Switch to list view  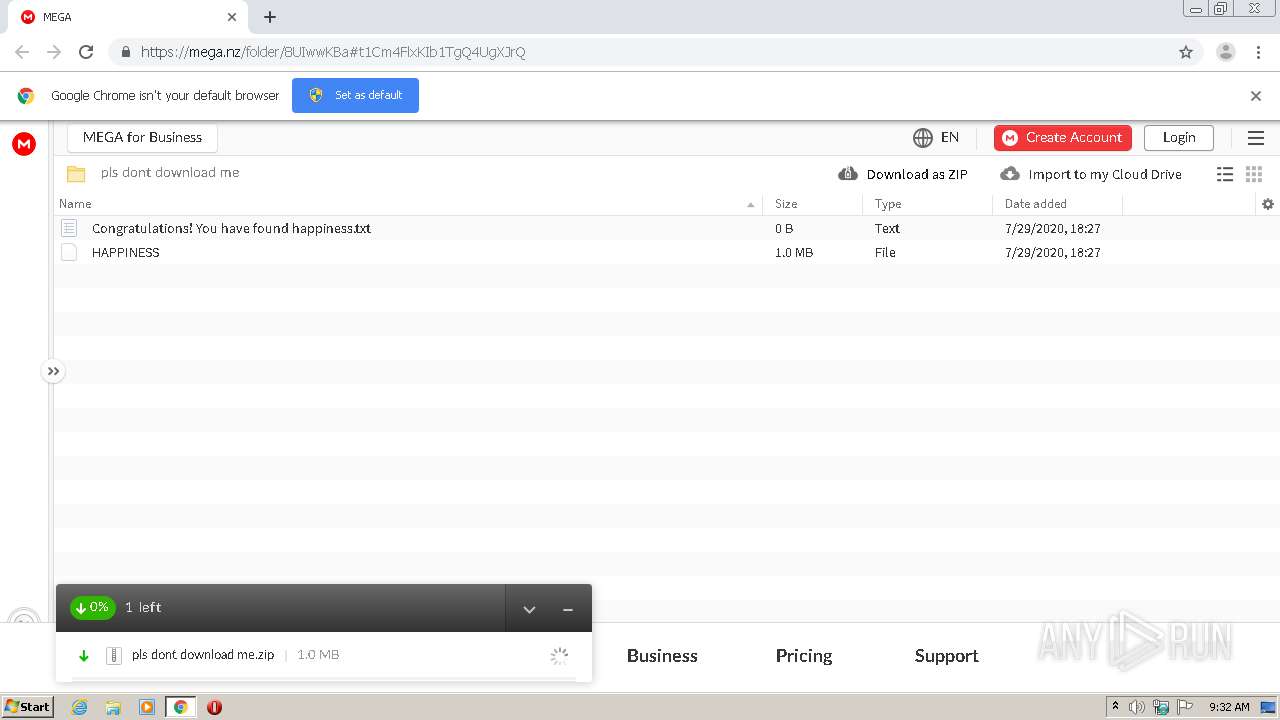coord(1225,174)
